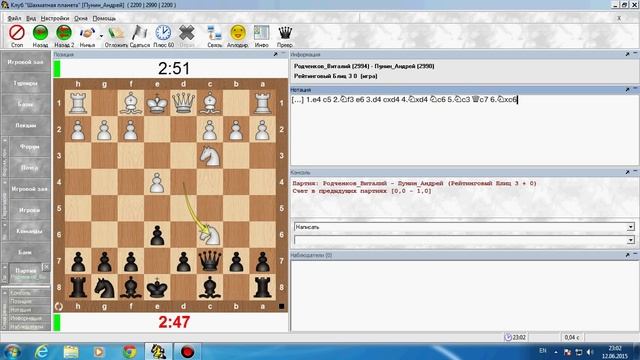Open the arrow next to Ничья
The width and height of the screenshot is (640, 360).
[101, 36]
